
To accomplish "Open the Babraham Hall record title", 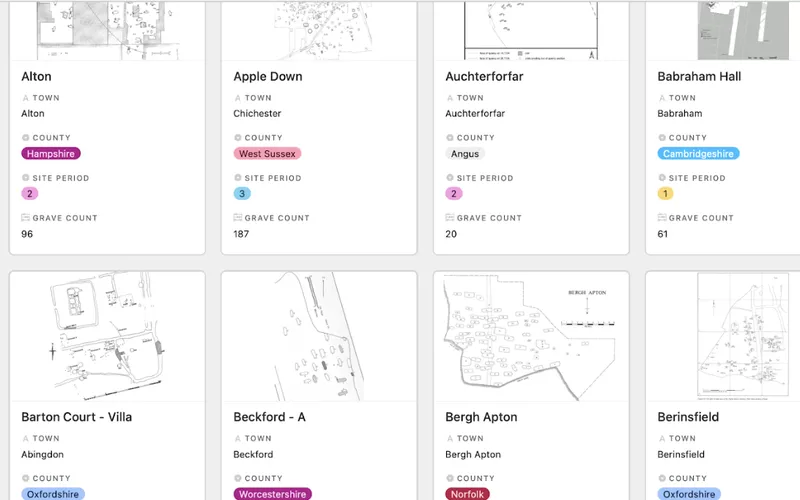I will pyautogui.click(x=699, y=76).
